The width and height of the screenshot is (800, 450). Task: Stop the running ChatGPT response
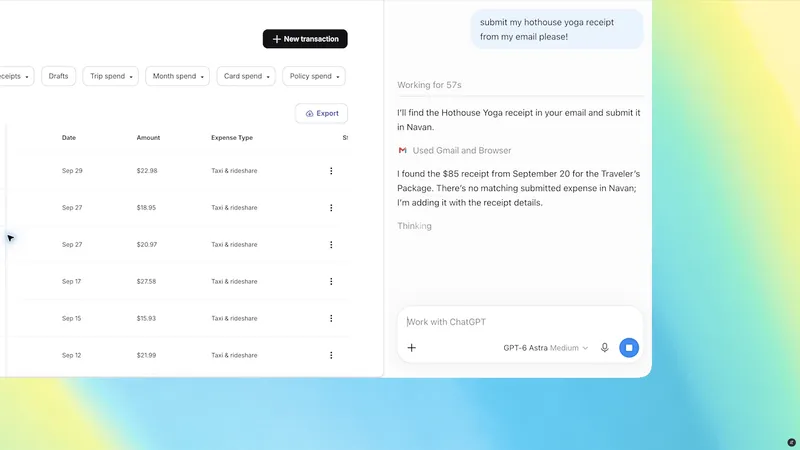[629, 348]
